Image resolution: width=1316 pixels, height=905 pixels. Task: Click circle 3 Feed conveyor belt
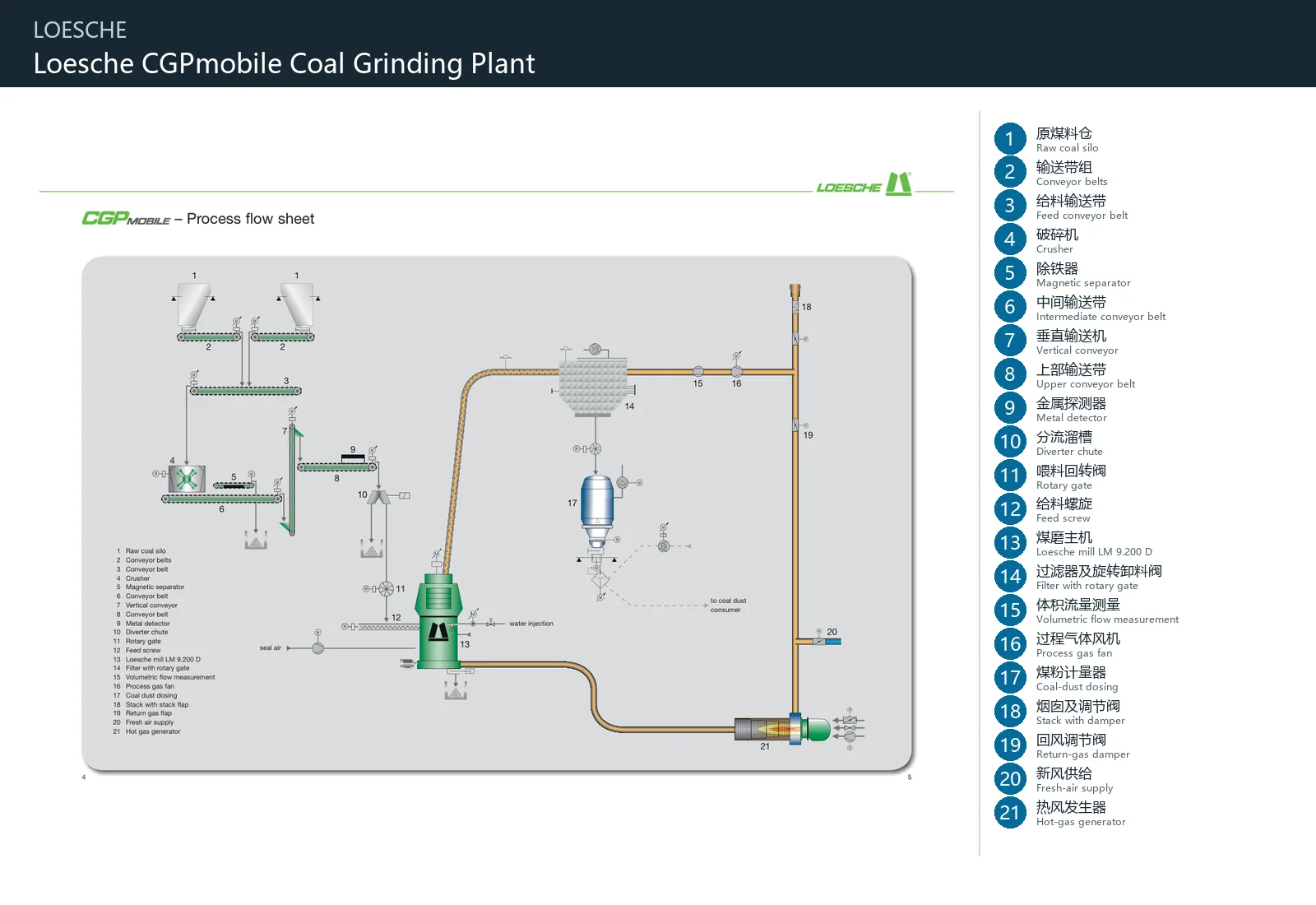pyautogui.click(x=1010, y=207)
